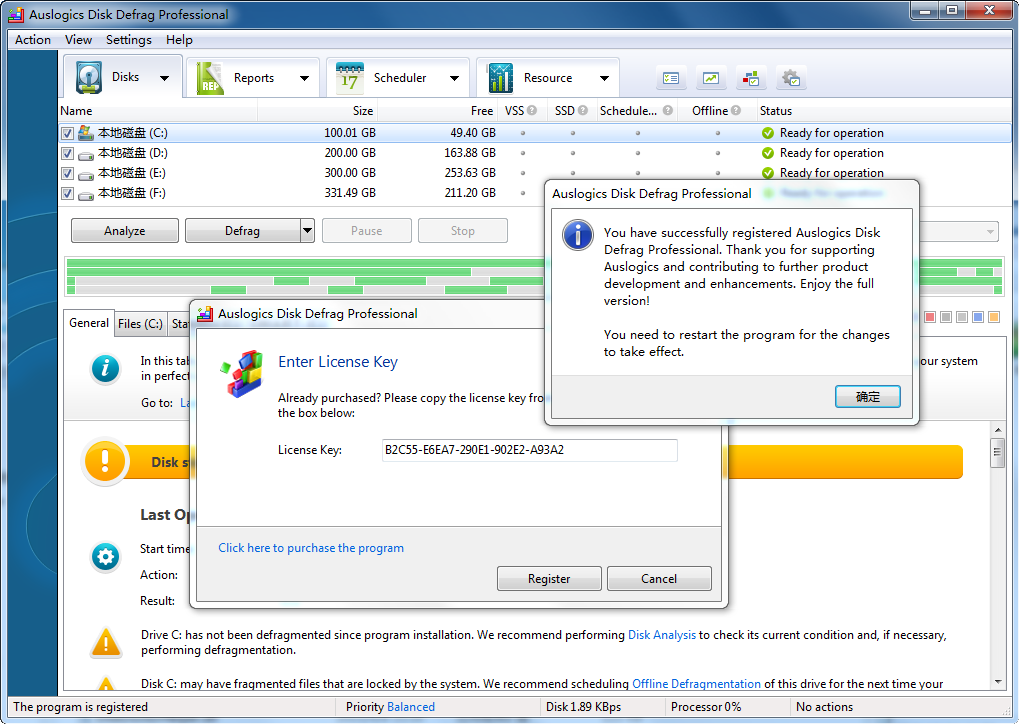Click the gear settings toolbar icon
The height and width of the screenshot is (725, 1020).
point(791,78)
